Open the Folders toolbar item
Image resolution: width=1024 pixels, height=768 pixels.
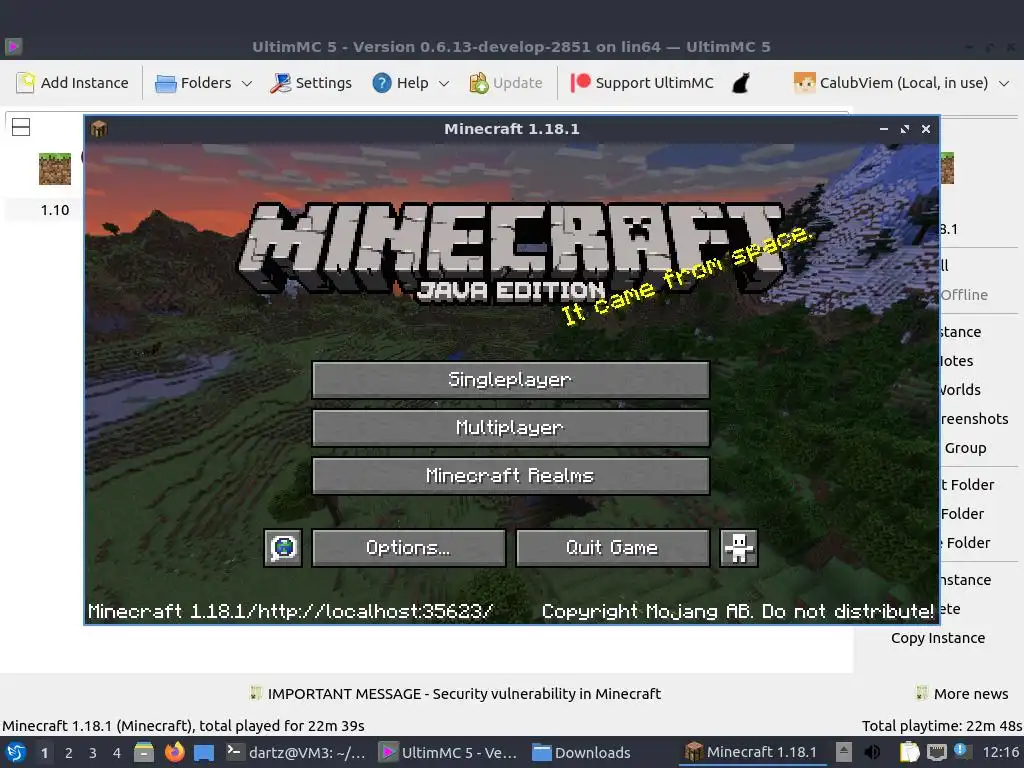193,83
